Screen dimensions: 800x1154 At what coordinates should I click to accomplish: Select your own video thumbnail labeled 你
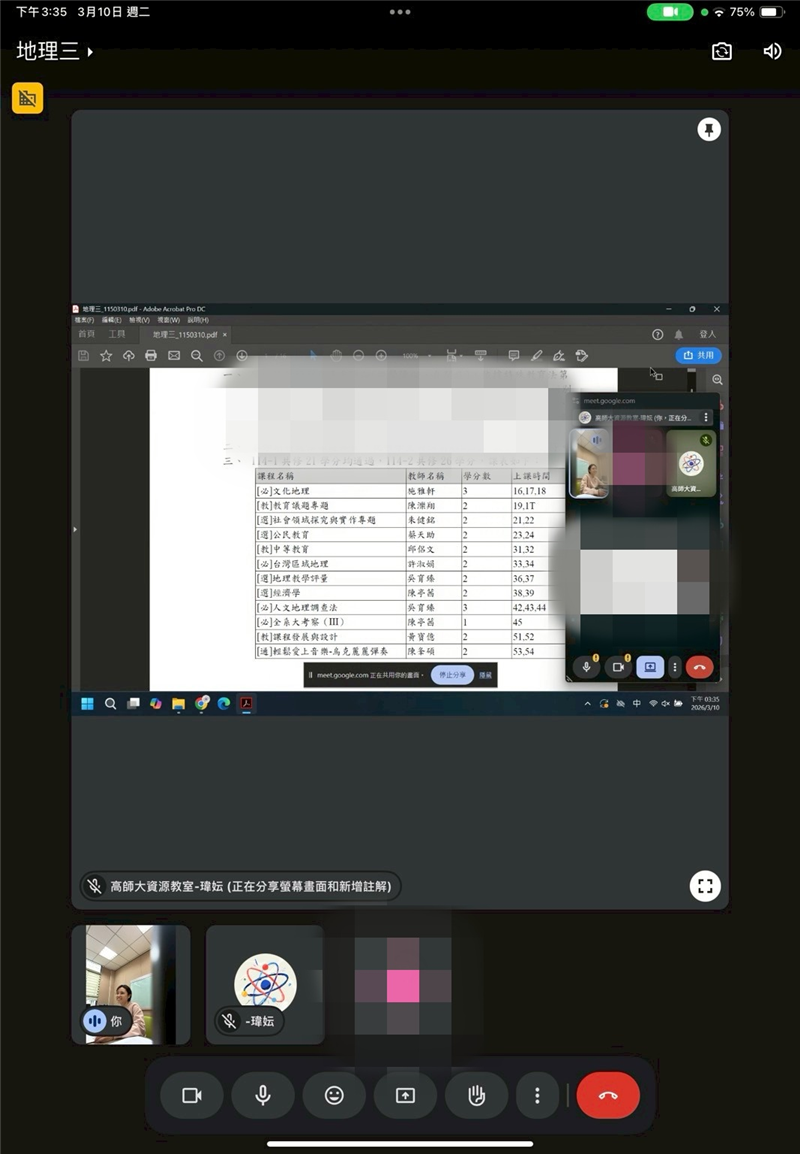coord(130,984)
